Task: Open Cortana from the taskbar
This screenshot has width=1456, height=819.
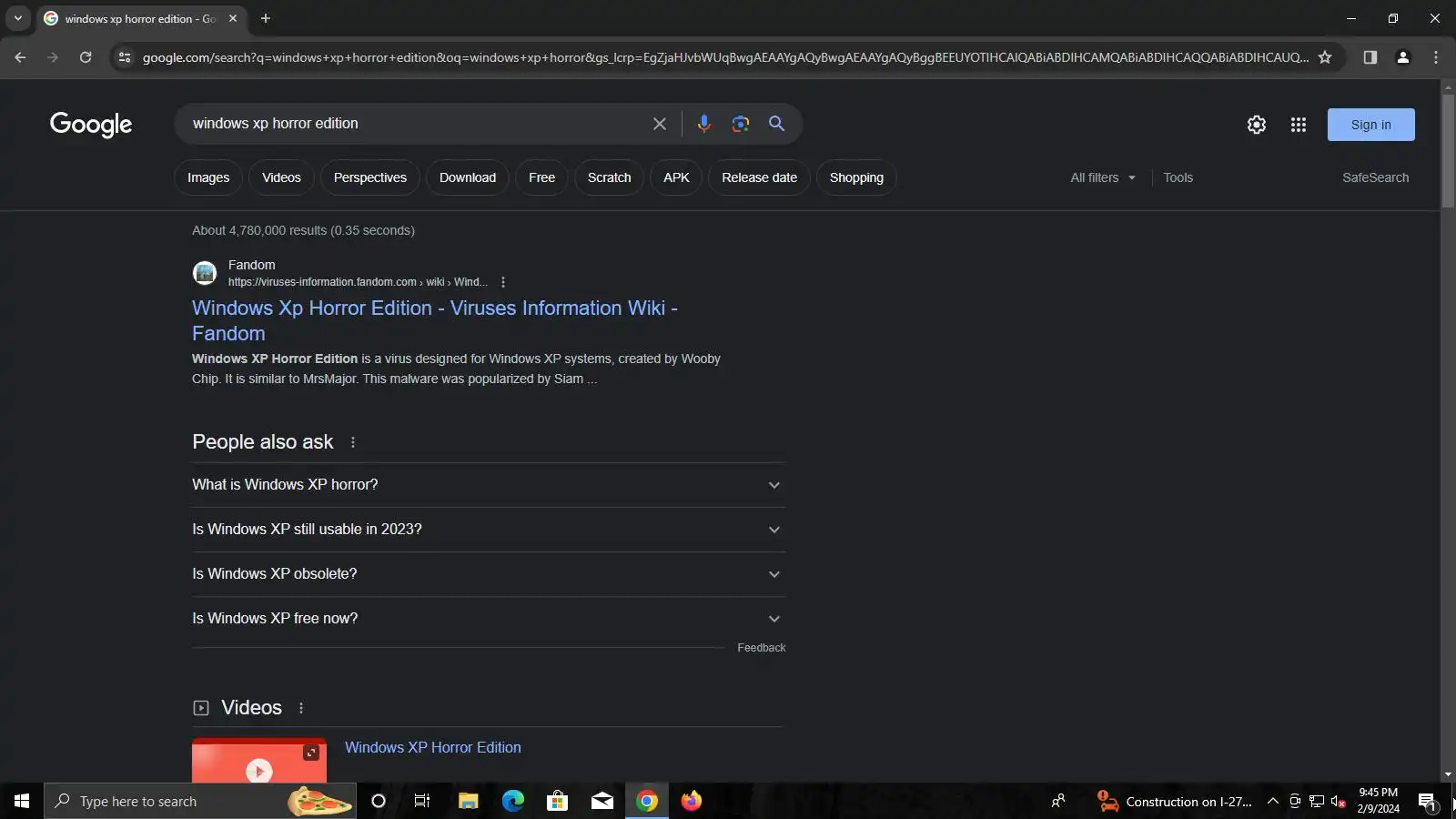Action: click(x=379, y=801)
